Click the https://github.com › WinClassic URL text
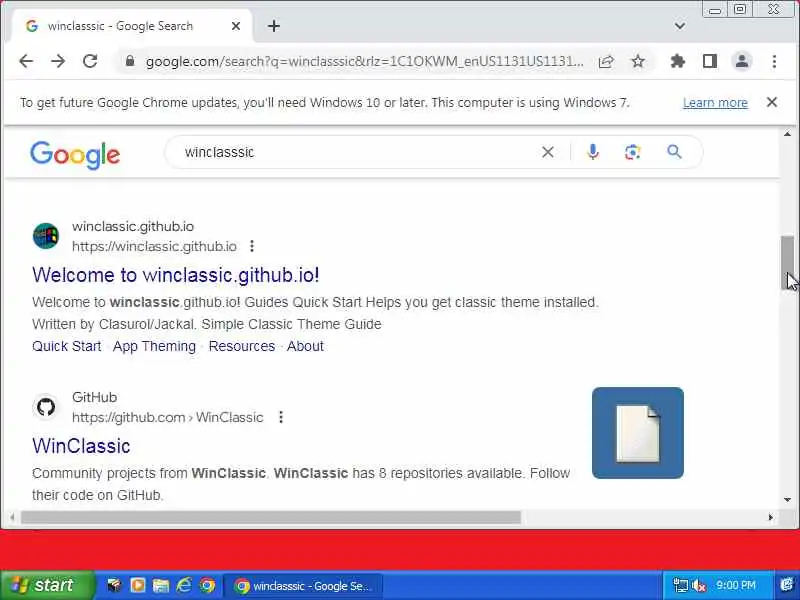 coord(167,417)
